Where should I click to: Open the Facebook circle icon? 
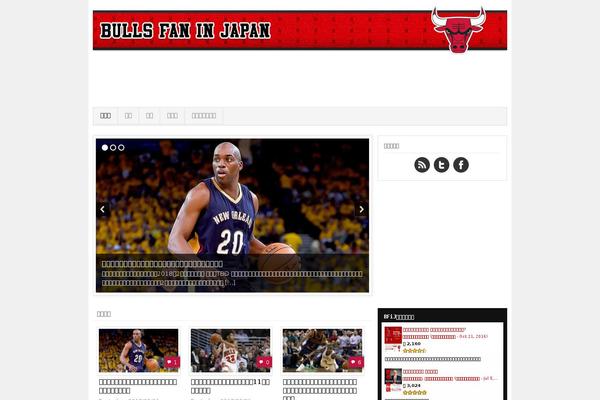pos(461,165)
